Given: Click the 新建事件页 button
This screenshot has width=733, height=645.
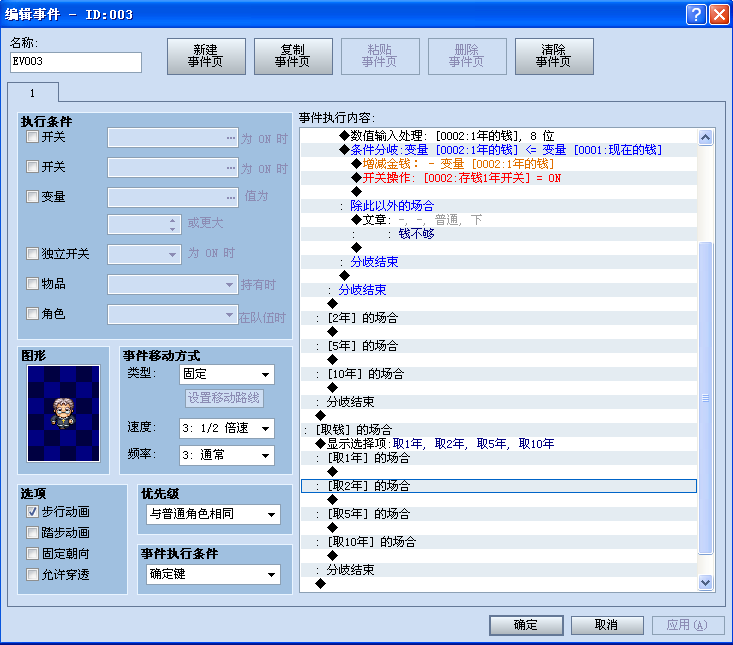Looking at the screenshot, I should [206, 56].
